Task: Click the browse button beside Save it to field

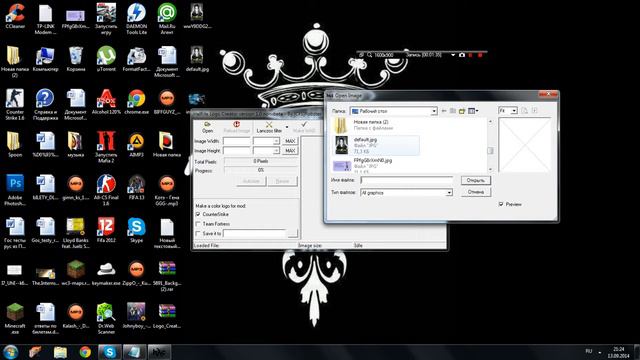Action: 293,233
